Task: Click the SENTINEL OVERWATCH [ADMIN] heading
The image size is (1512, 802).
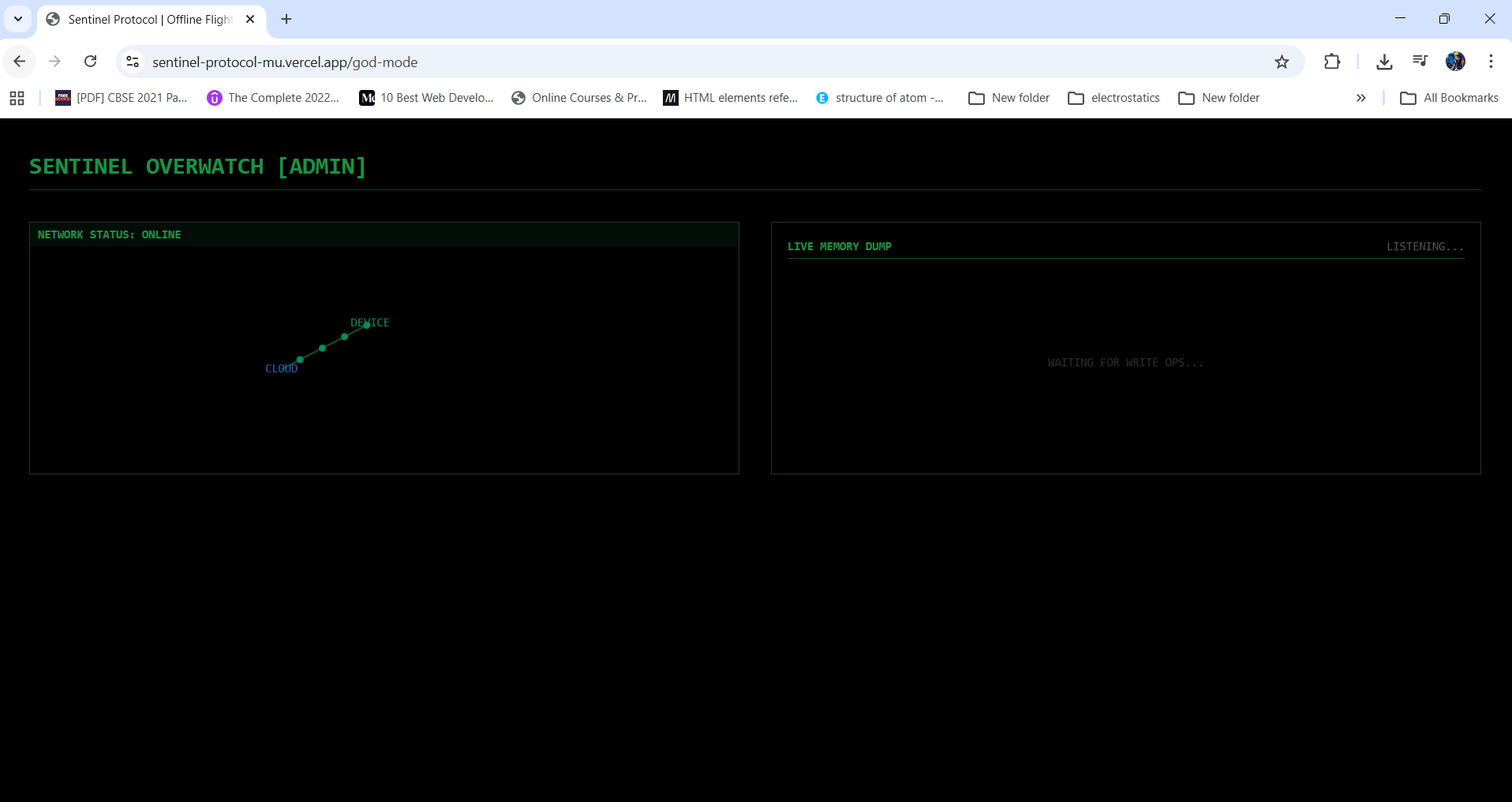Action: tap(198, 167)
